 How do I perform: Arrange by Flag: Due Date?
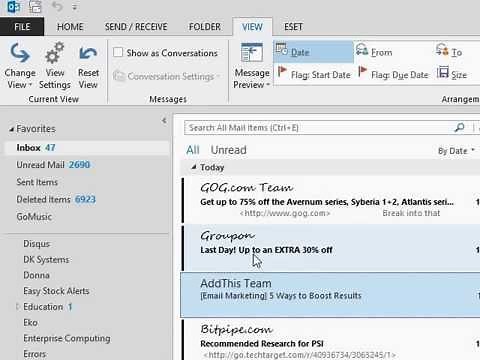click(x=393, y=74)
